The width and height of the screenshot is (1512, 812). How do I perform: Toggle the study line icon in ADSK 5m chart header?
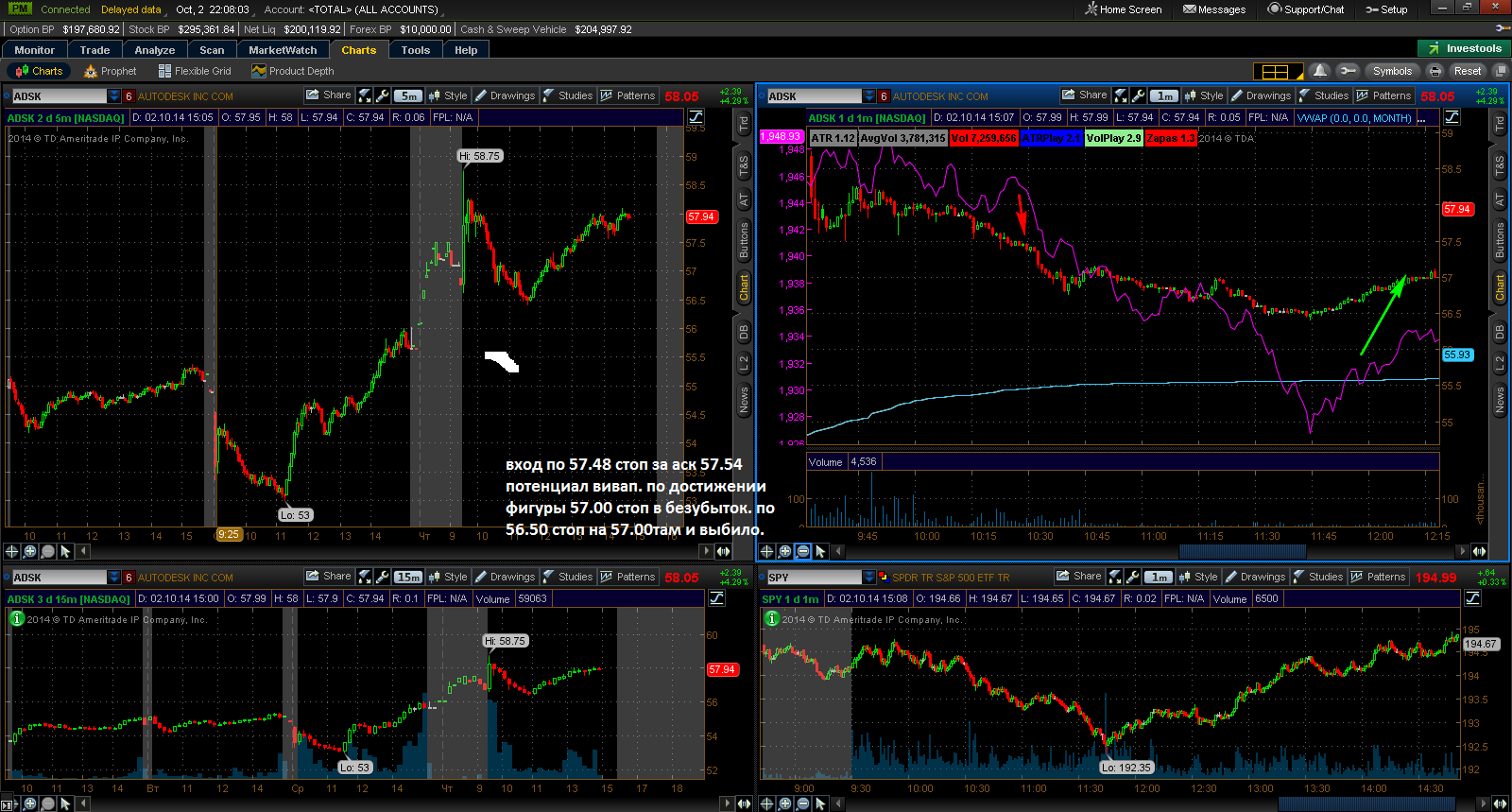tap(696, 117)
